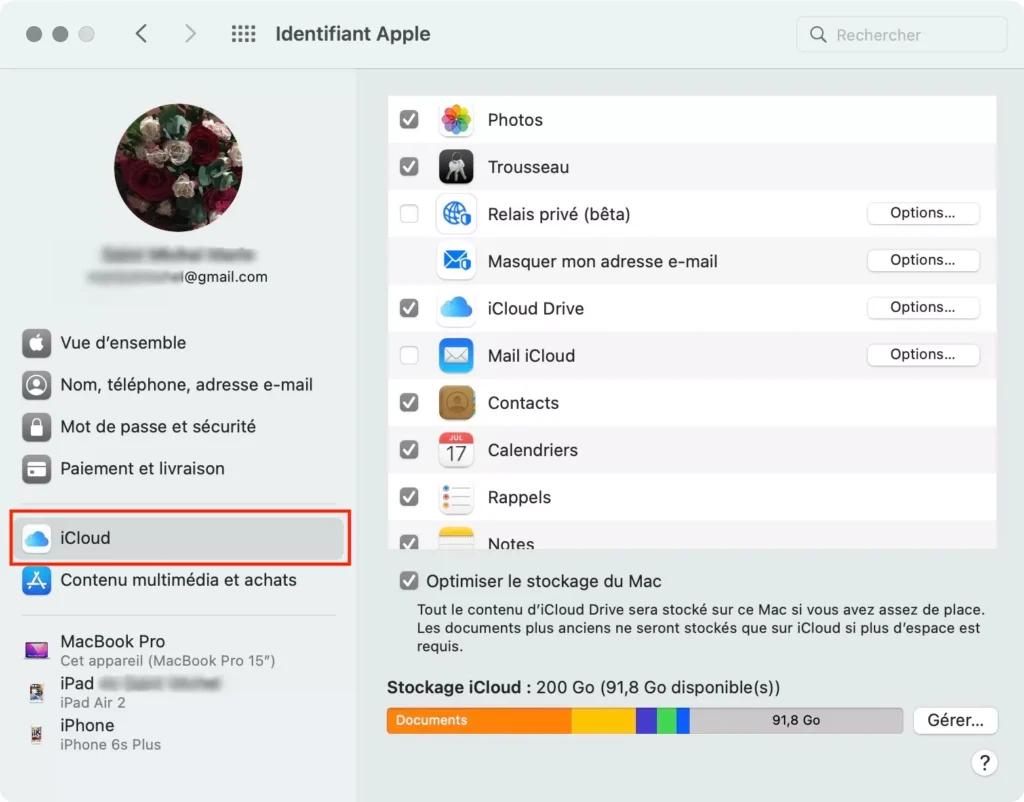This screenshot has width=1024, height=802.
Task: Click the Apple logo icon beside Vue d'ensemble
Action: click(37, 343)
